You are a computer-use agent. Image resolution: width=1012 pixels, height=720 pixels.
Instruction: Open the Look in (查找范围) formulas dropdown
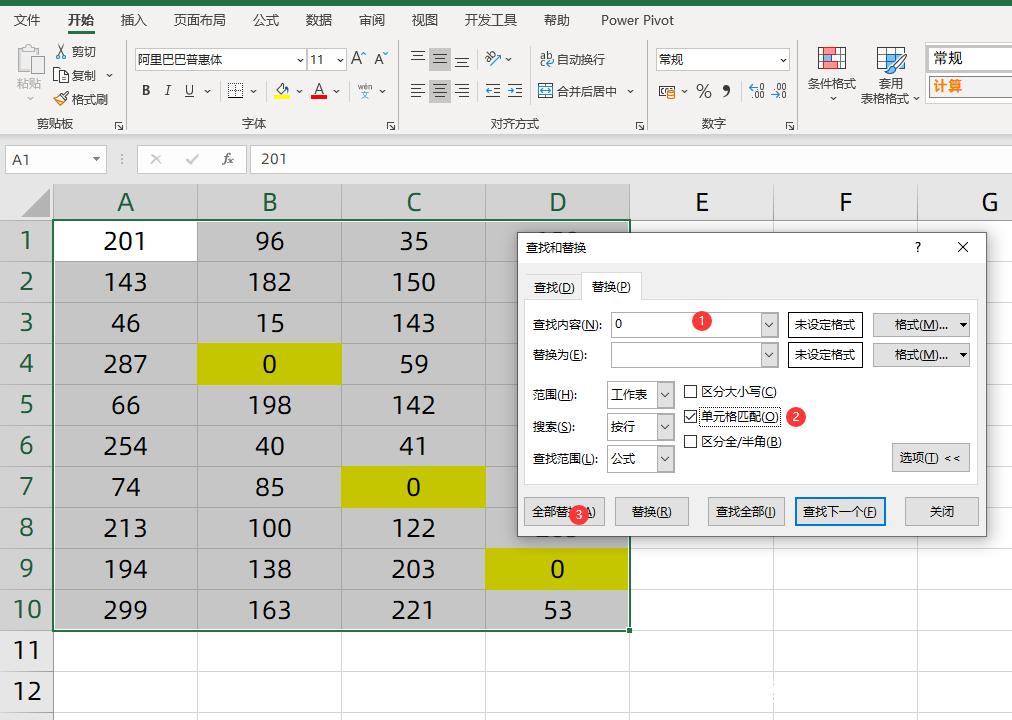(665, 459)
